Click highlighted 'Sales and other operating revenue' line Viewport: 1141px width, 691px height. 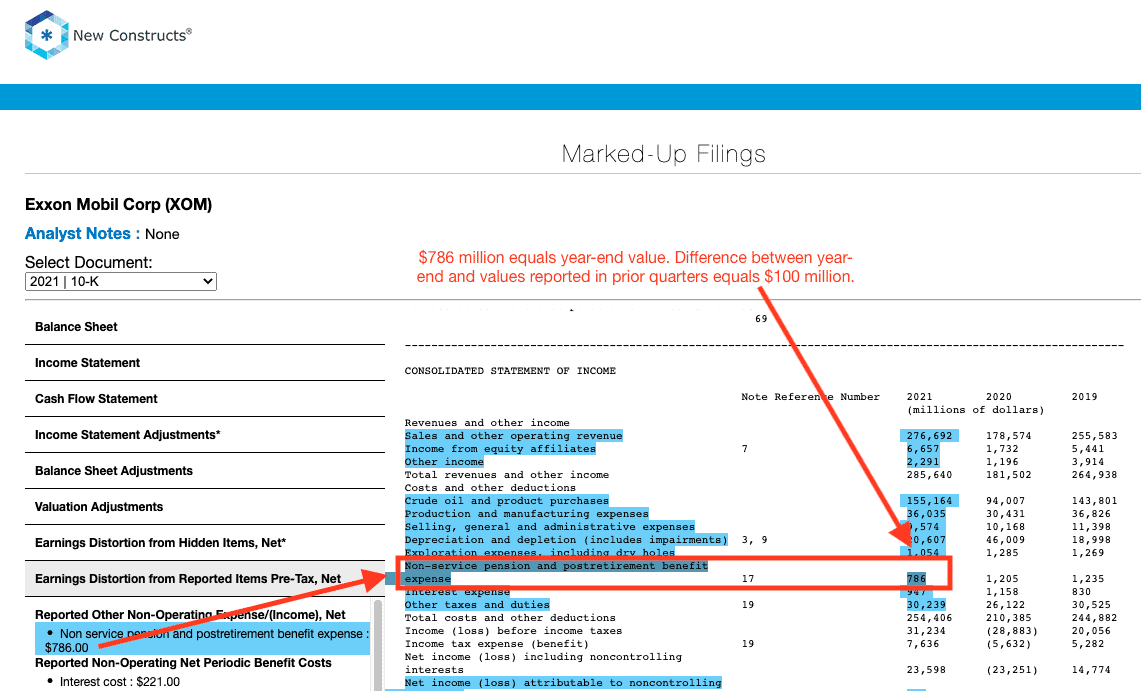pos(513,436)
